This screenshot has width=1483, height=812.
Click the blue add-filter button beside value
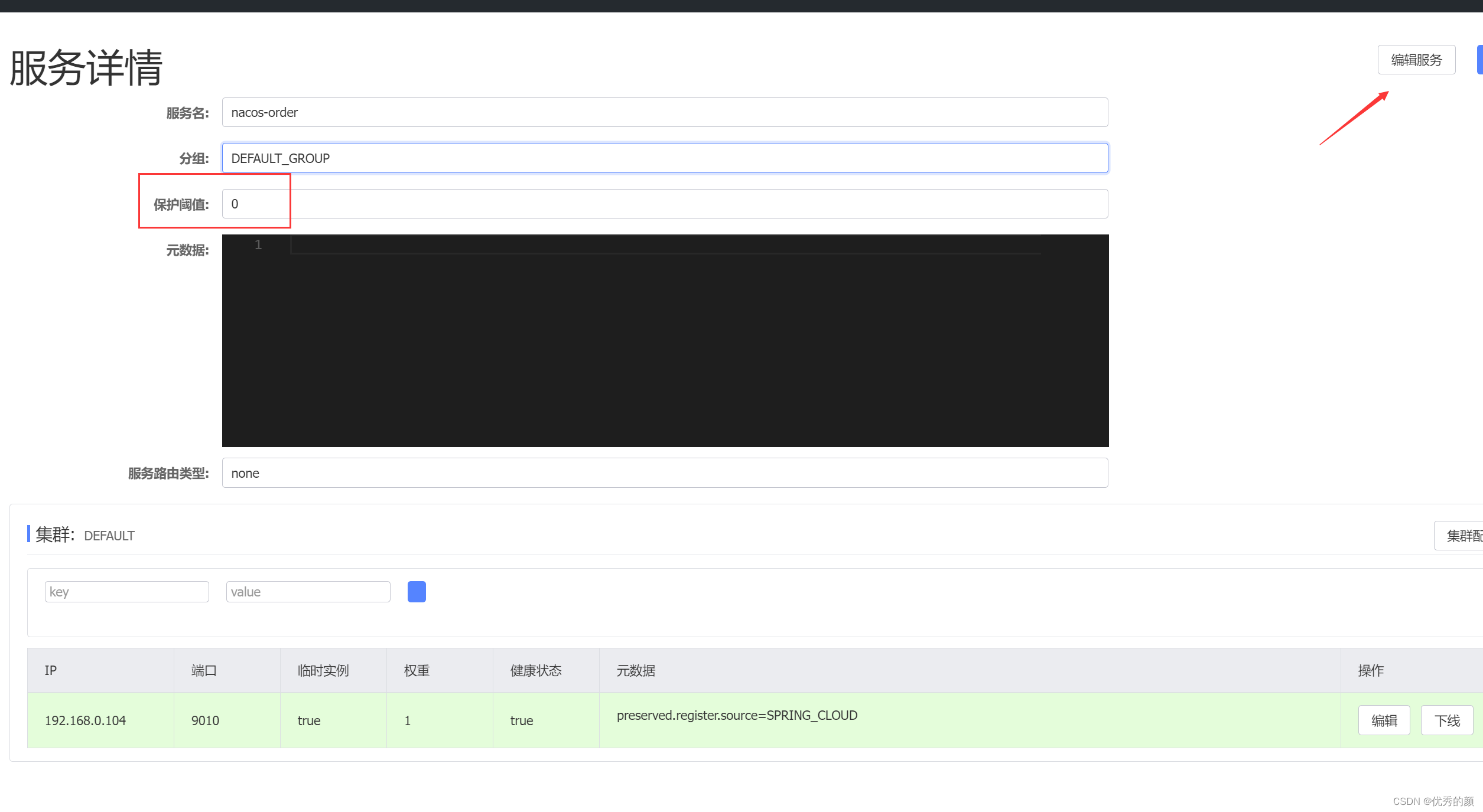click(x=417, y=592)
